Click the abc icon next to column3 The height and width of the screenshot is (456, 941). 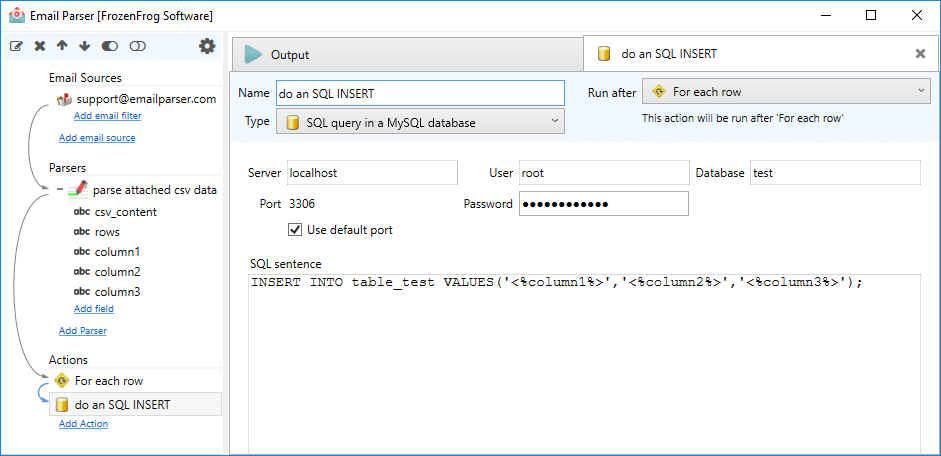[x=81, y=292]
